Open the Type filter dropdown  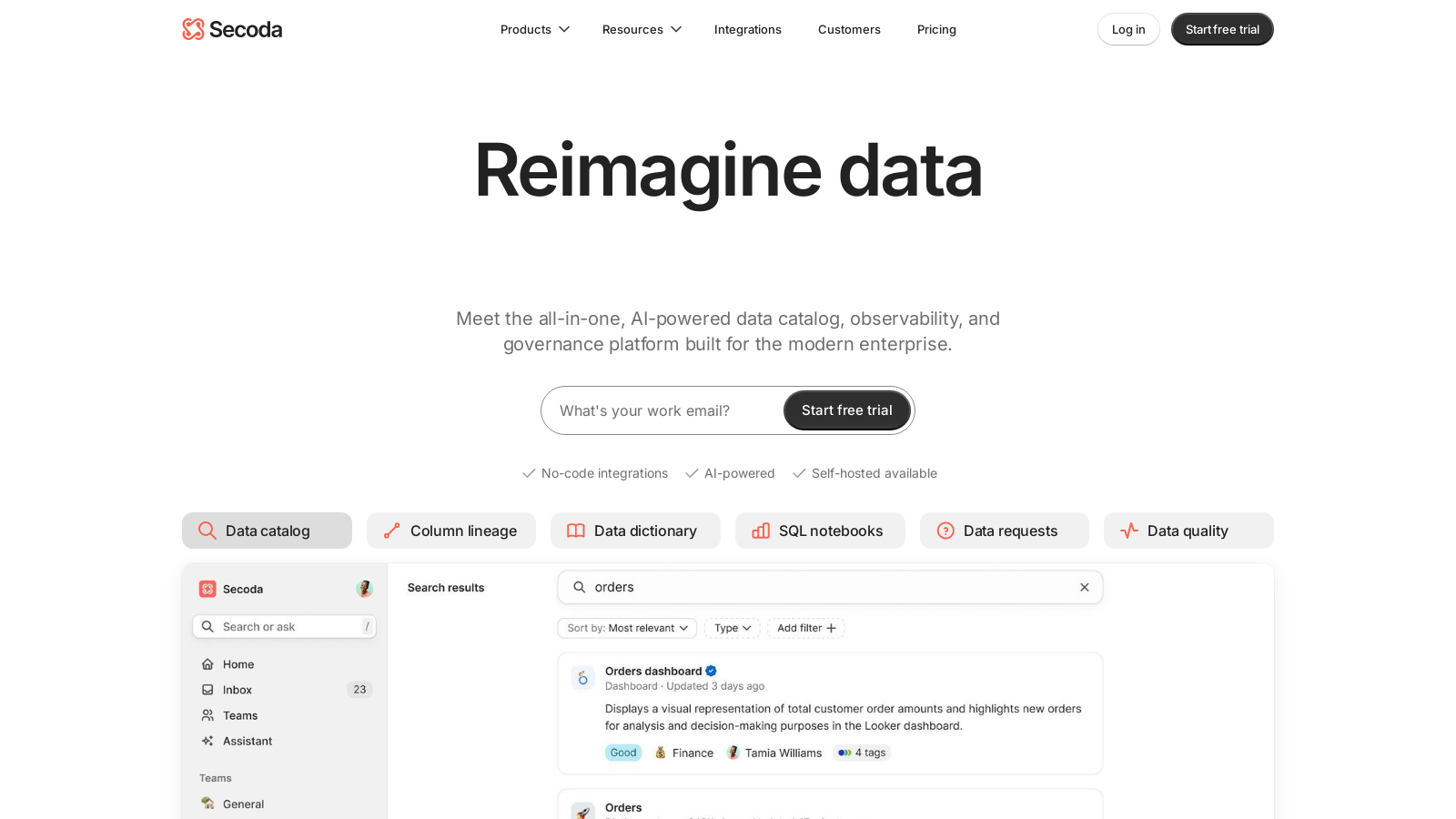click(x=733, y=628)
